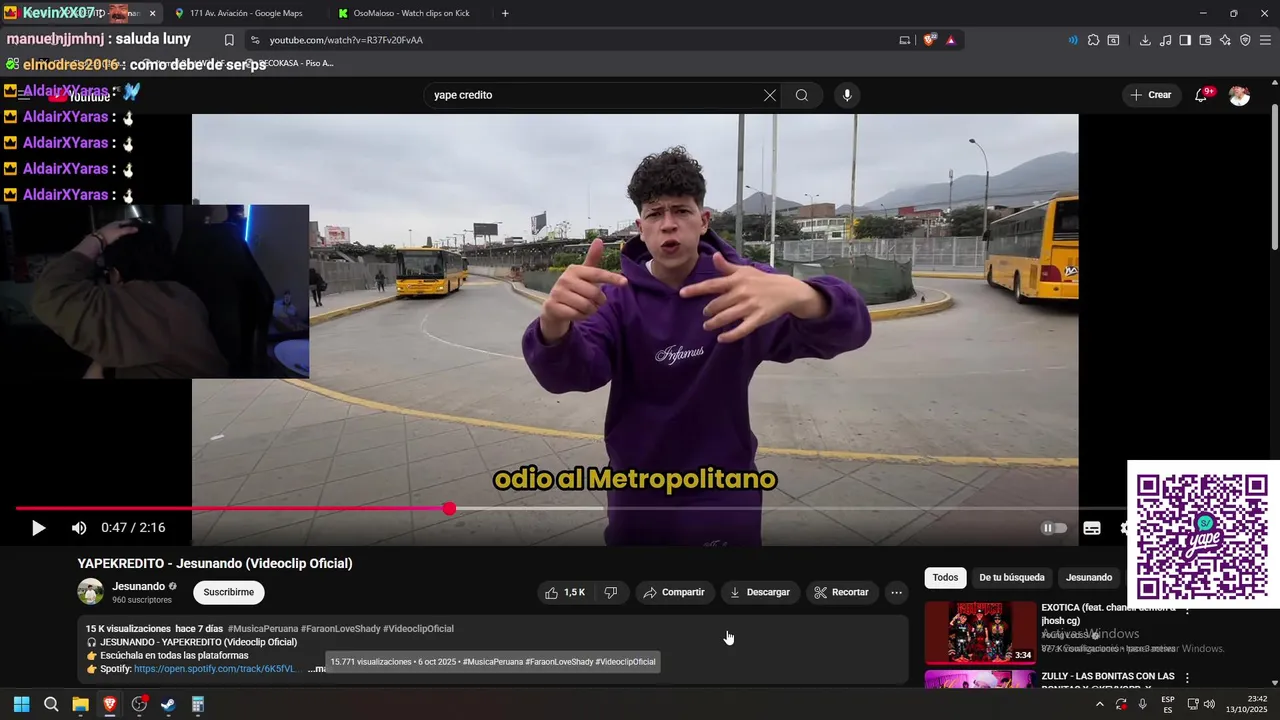The width and height of the screenshot is (1280, 720).
Task: Play the YAPEKREDITO video
Action: [x=38, y=528]
